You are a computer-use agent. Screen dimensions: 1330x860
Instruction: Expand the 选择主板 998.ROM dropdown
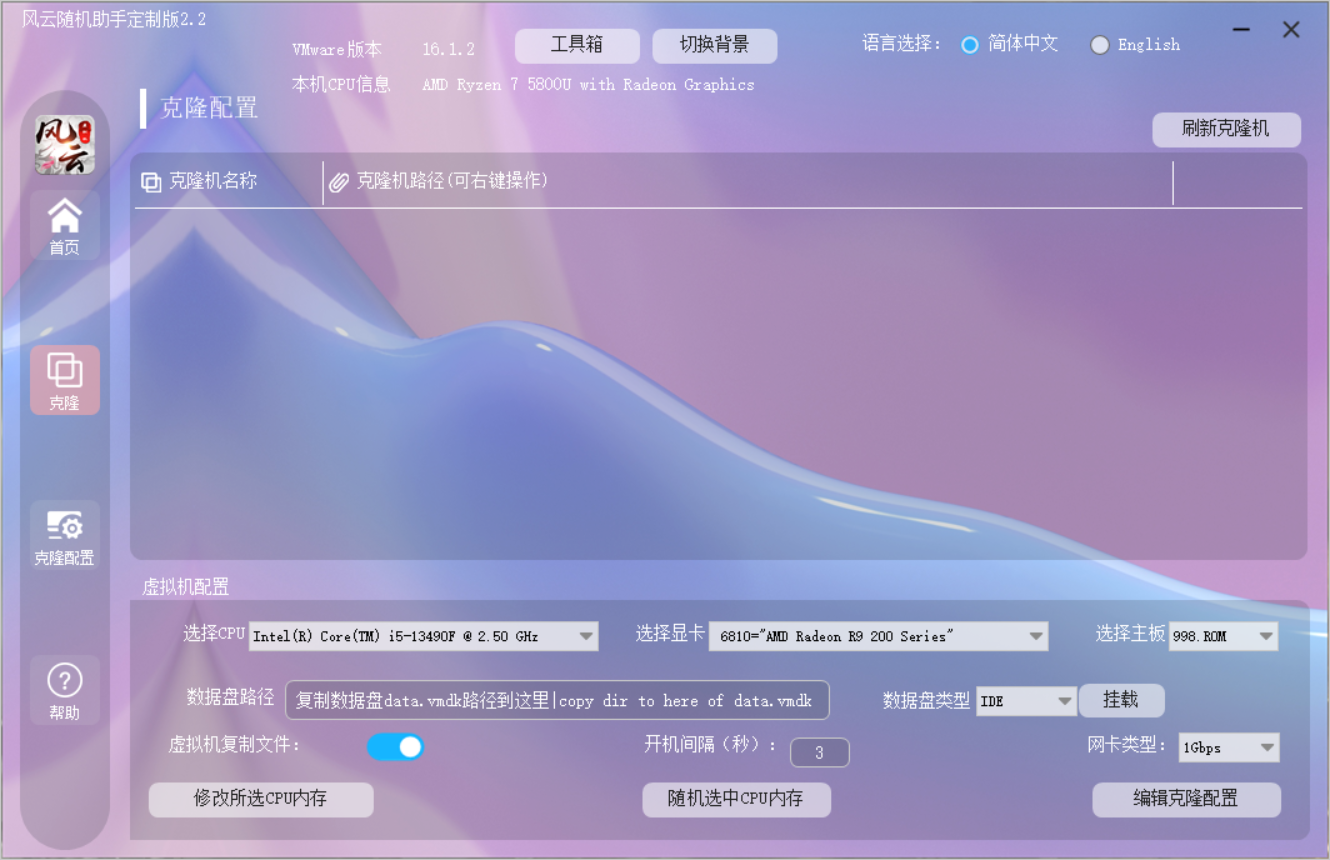tap(1266, 636)
